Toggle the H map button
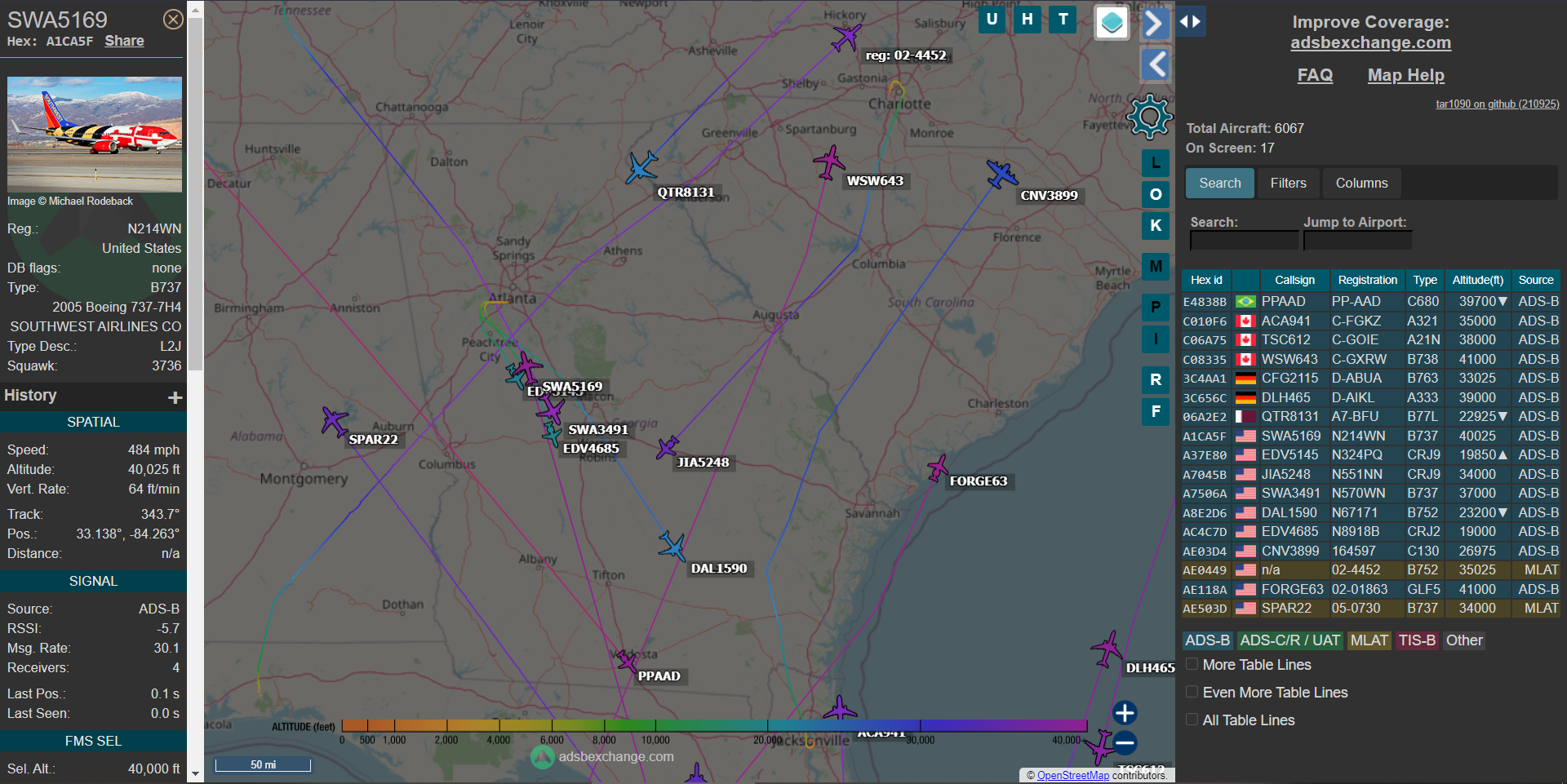 point(1028,20)
